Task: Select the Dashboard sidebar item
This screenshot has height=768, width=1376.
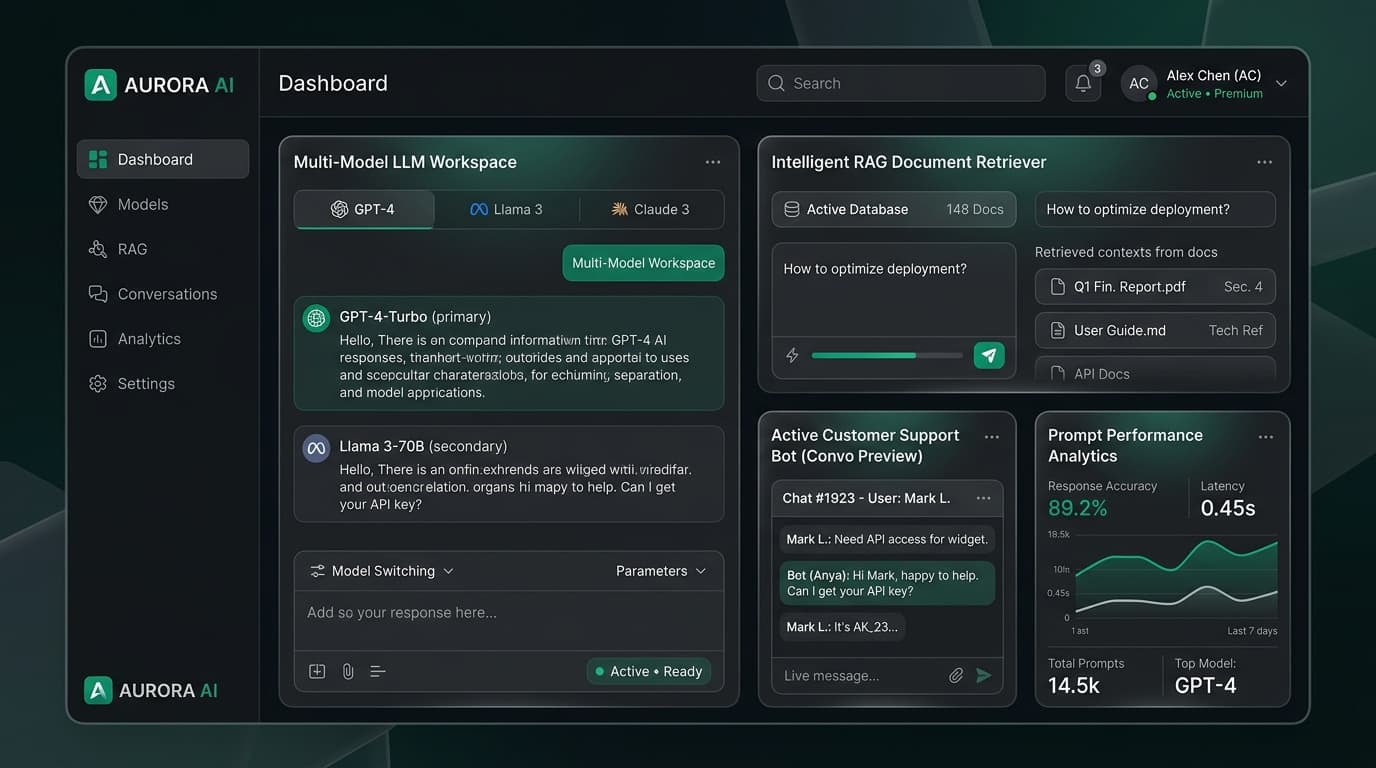Action: 163,159
